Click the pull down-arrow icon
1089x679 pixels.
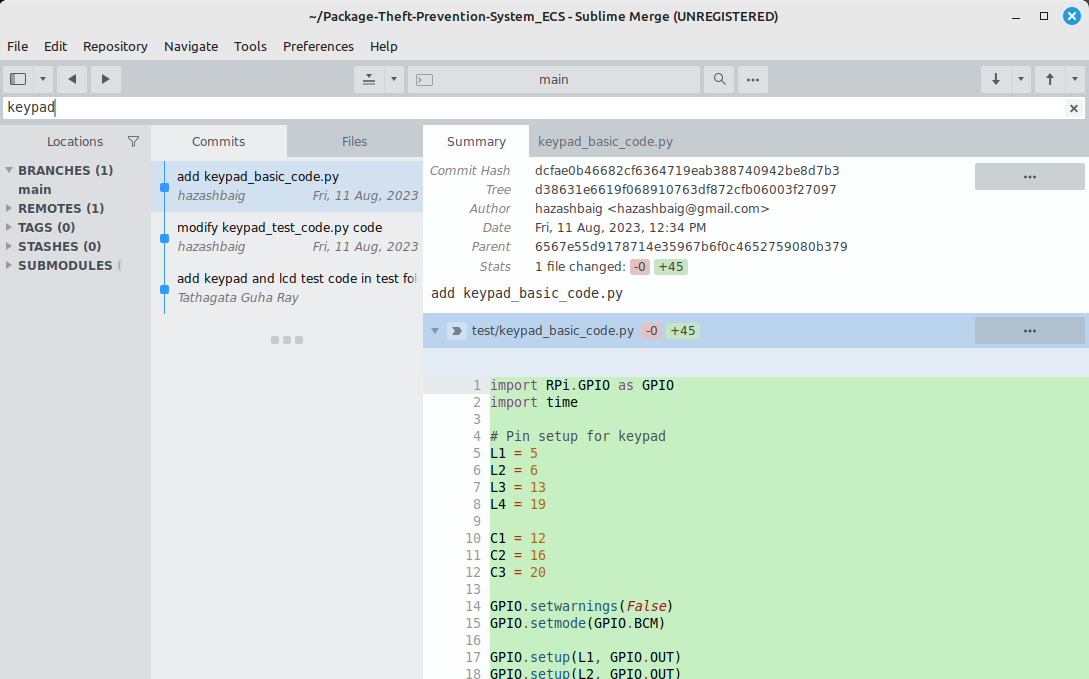coord(995,79)
